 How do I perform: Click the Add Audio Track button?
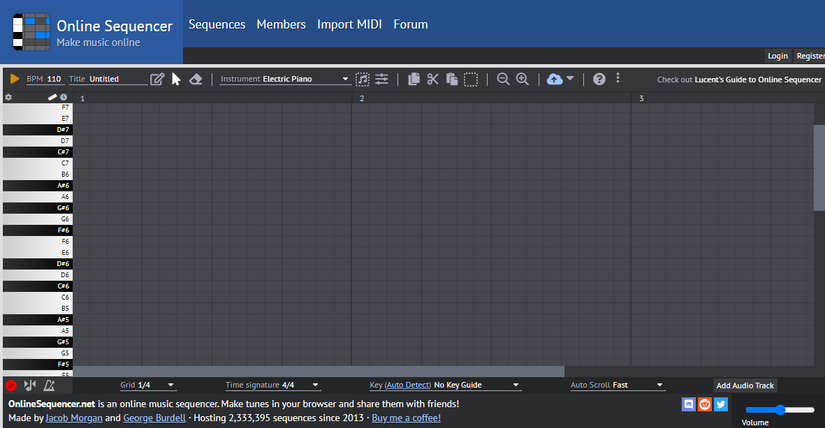pyautogui.click(x=745, y=385)
